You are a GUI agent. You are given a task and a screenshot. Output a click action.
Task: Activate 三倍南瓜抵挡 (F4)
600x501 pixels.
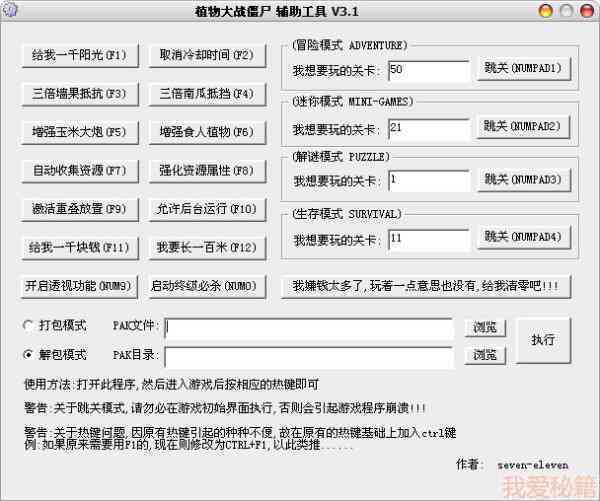(207, 94)
